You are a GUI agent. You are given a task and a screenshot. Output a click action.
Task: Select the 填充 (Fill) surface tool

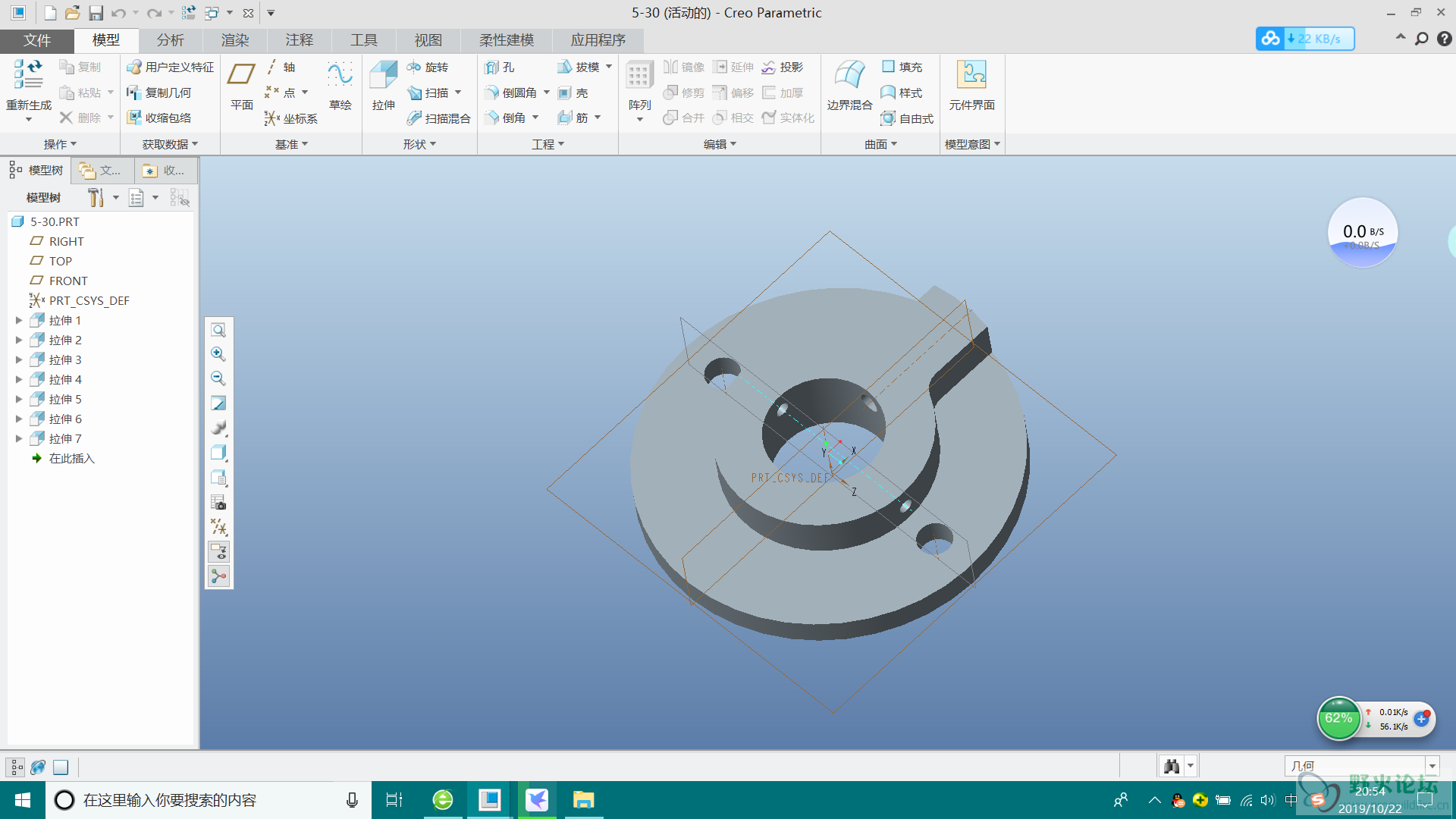click(x=902, y=67)
